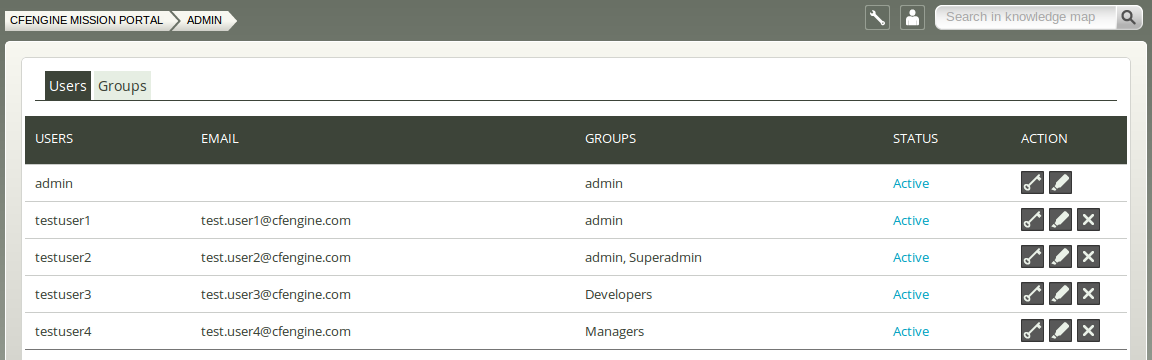1152x360 pixels.
Task: Select the testuser2 username cell
Action: coord(63,257)
